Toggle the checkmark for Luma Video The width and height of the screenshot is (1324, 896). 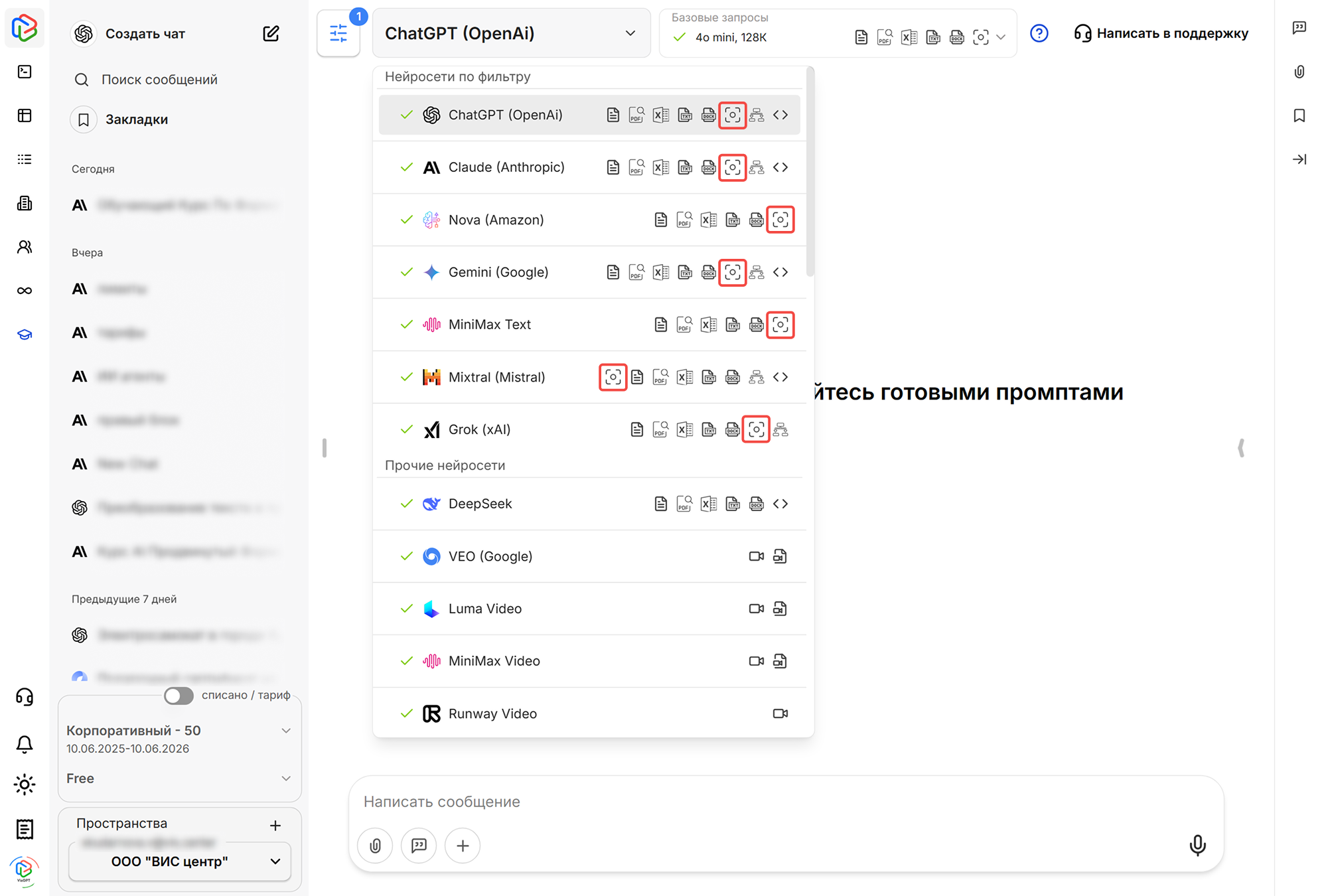[x=407, y=609]
